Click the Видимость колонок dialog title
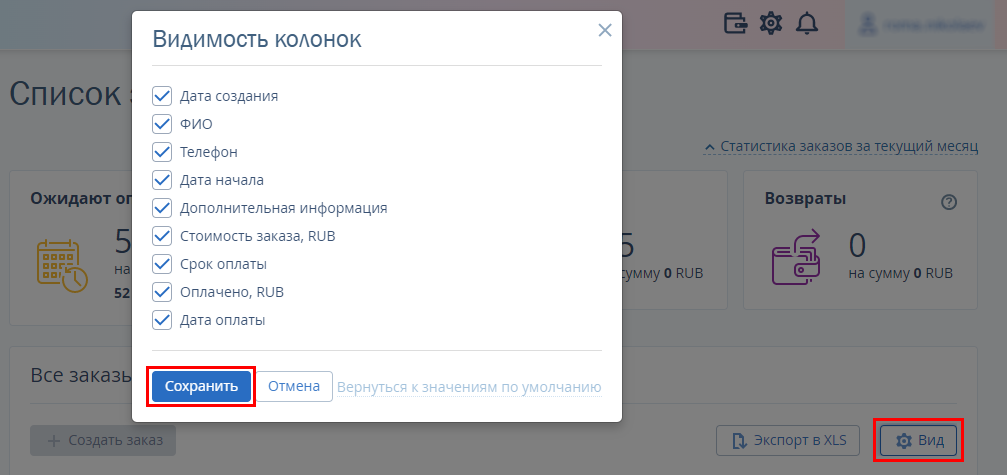Image resolution: width=1007 pixels, height=475 pixels. pyautogui.click(x=257, y=39)
